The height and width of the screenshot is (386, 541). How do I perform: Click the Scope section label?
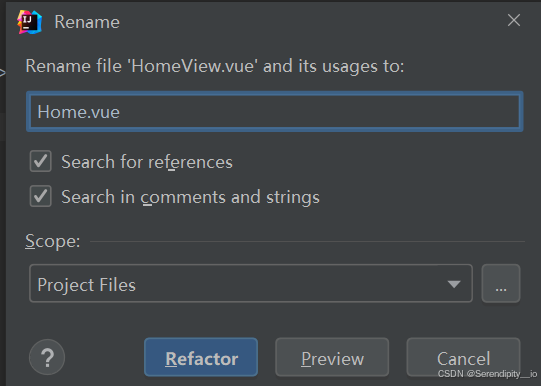(52, 241)
